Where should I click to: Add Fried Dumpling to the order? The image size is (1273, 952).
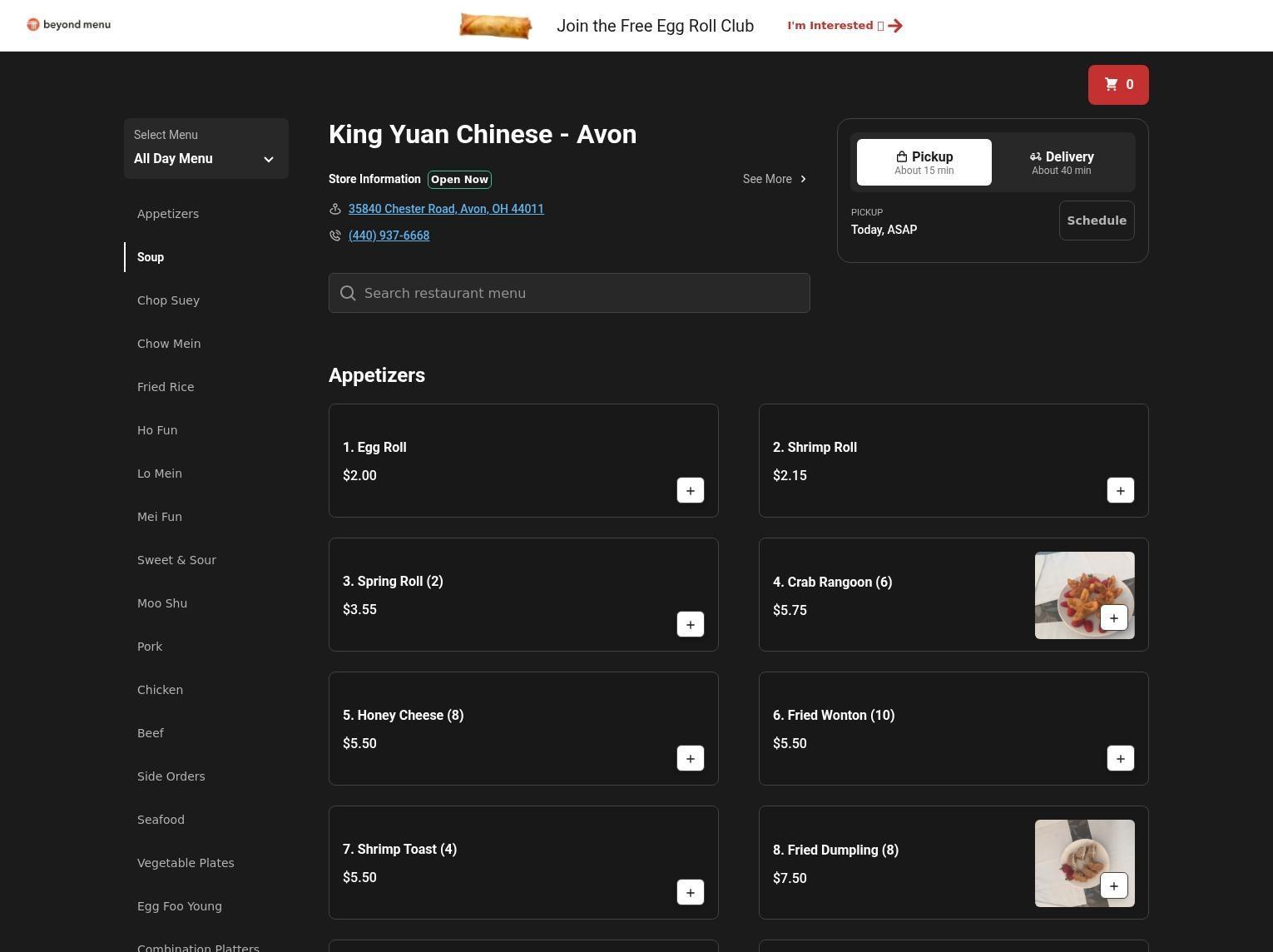[x=1113, y=886]
